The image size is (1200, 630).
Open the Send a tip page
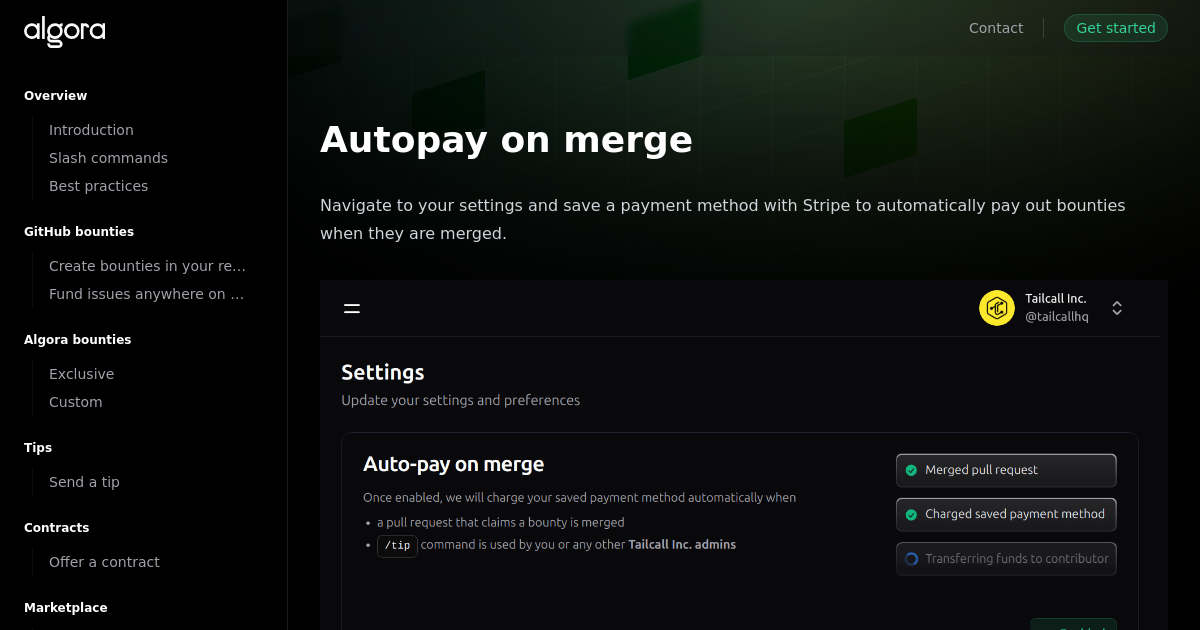(84, 481)
